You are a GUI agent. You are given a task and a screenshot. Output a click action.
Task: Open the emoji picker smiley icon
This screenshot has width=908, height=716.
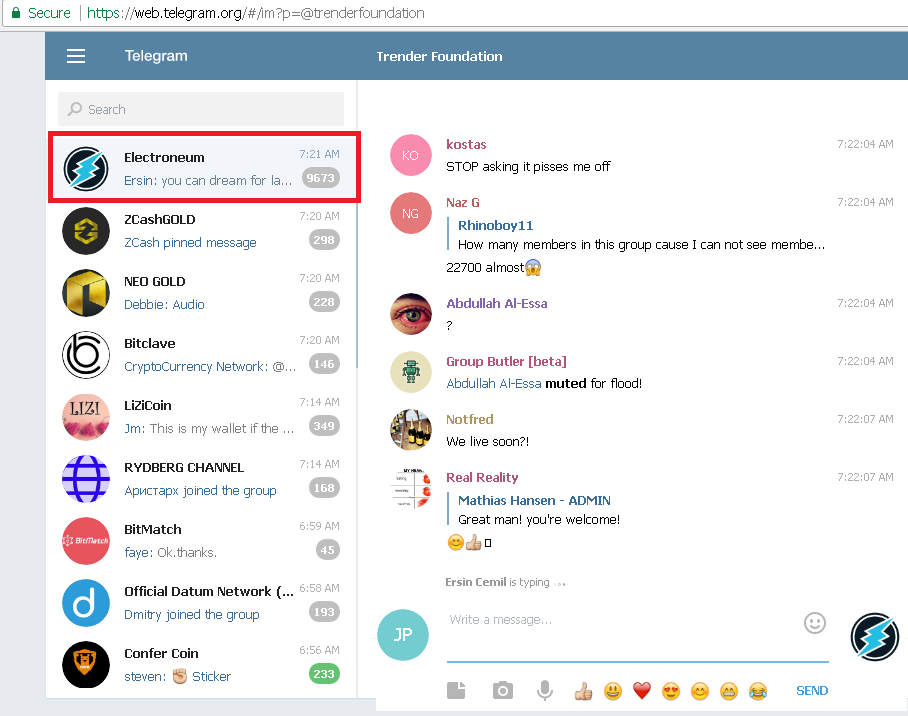815,623
